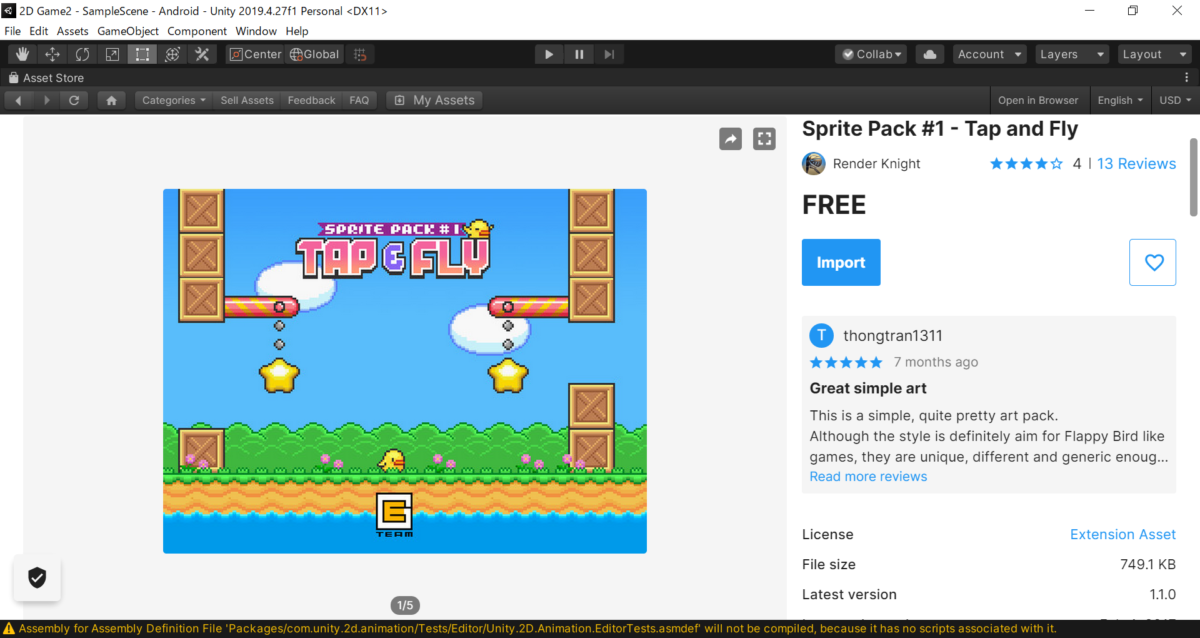Click Render Knight avatar icon

[x=814, y=163]
